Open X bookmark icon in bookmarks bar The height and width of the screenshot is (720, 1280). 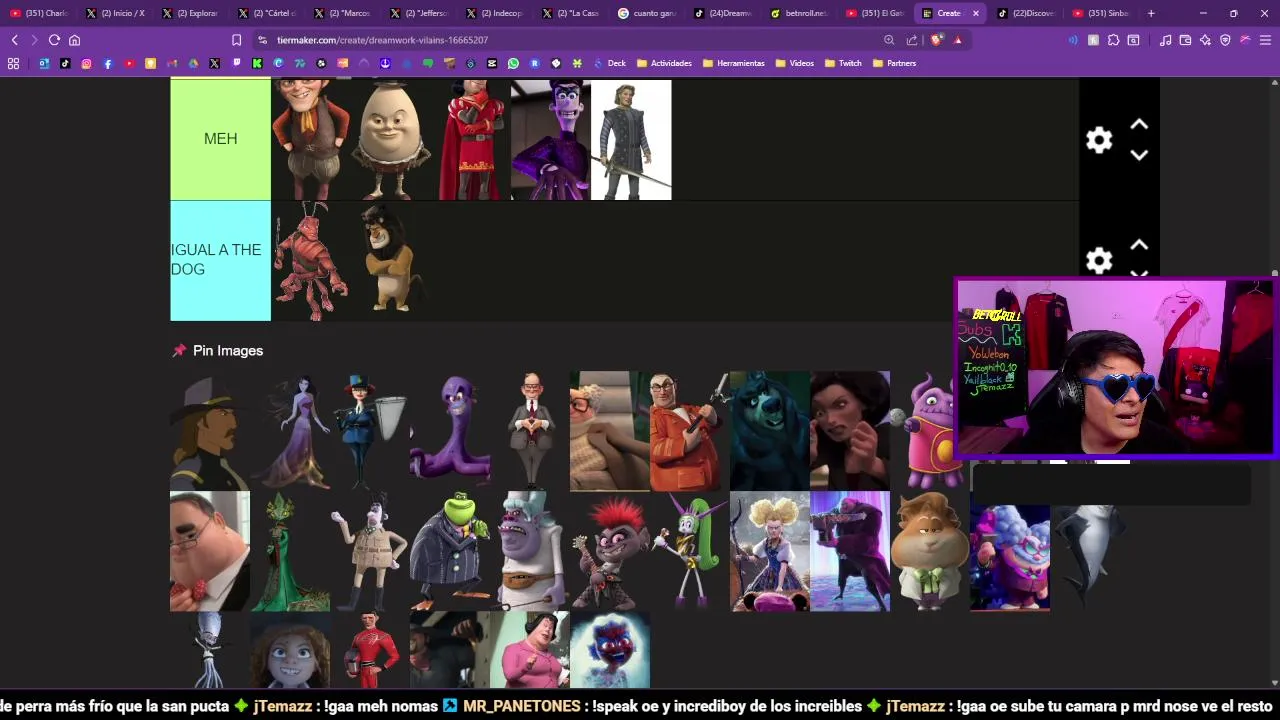click(x=214, y=63)
